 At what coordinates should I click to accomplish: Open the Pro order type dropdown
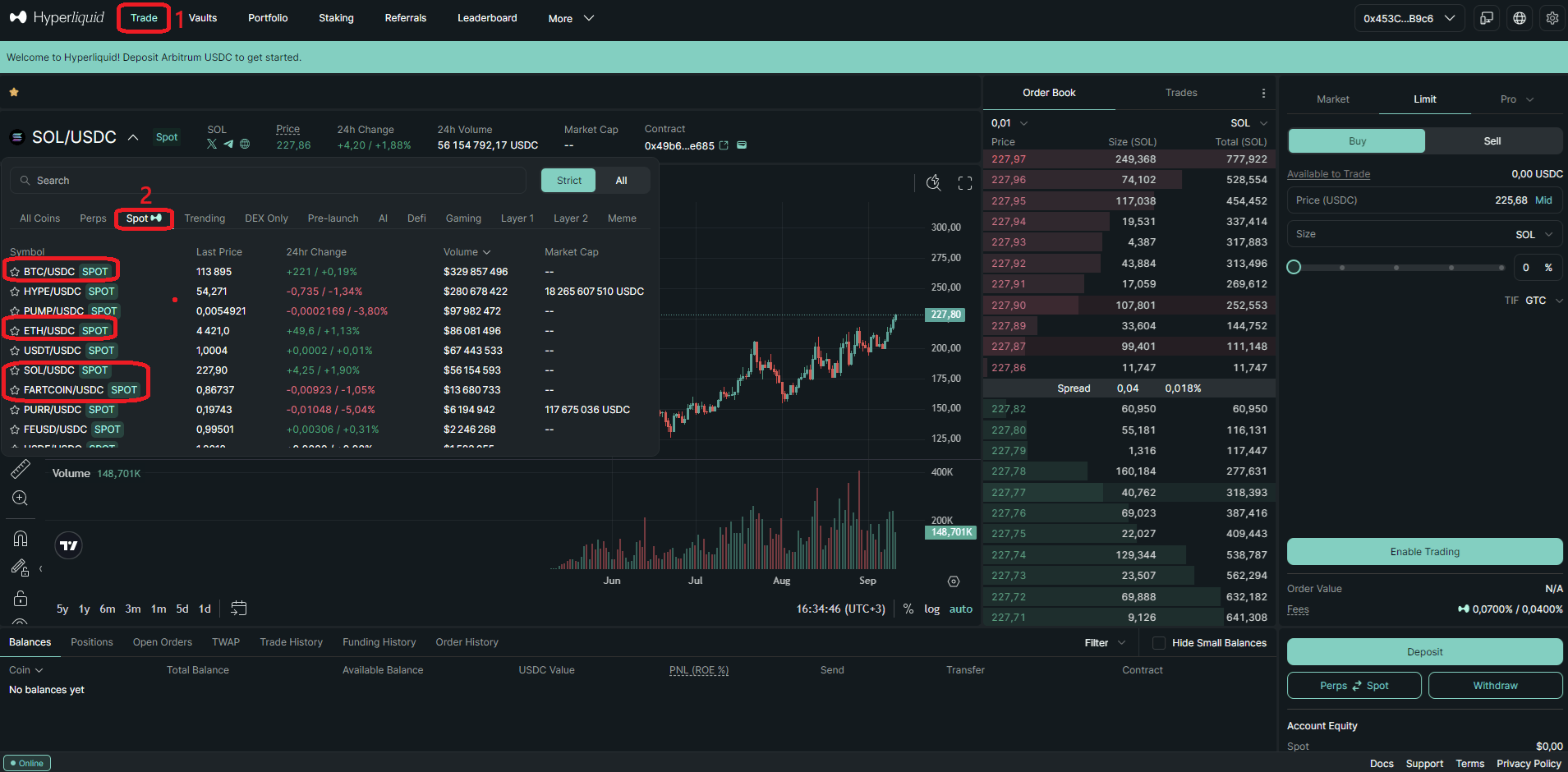(x=1517, y=99)
